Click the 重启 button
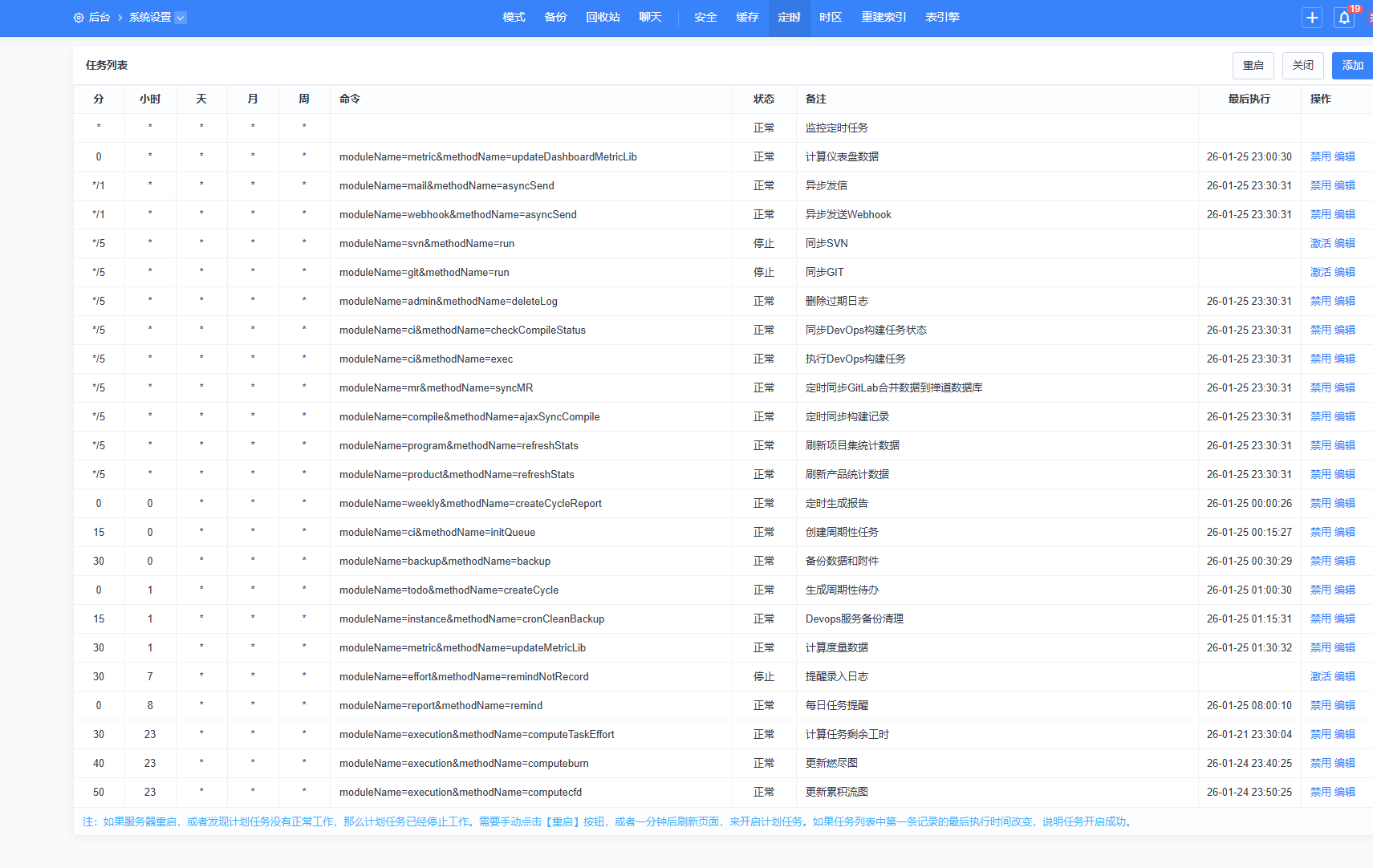 pos(1253,66)
